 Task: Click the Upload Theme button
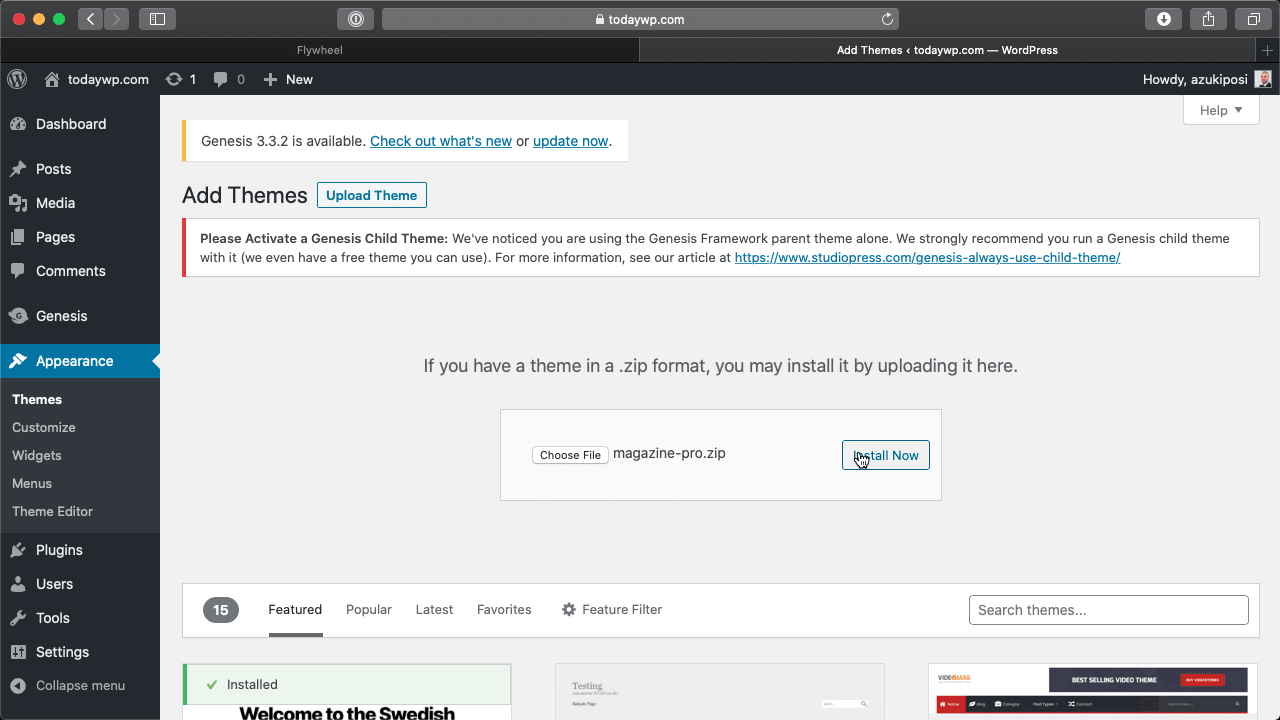372,195
